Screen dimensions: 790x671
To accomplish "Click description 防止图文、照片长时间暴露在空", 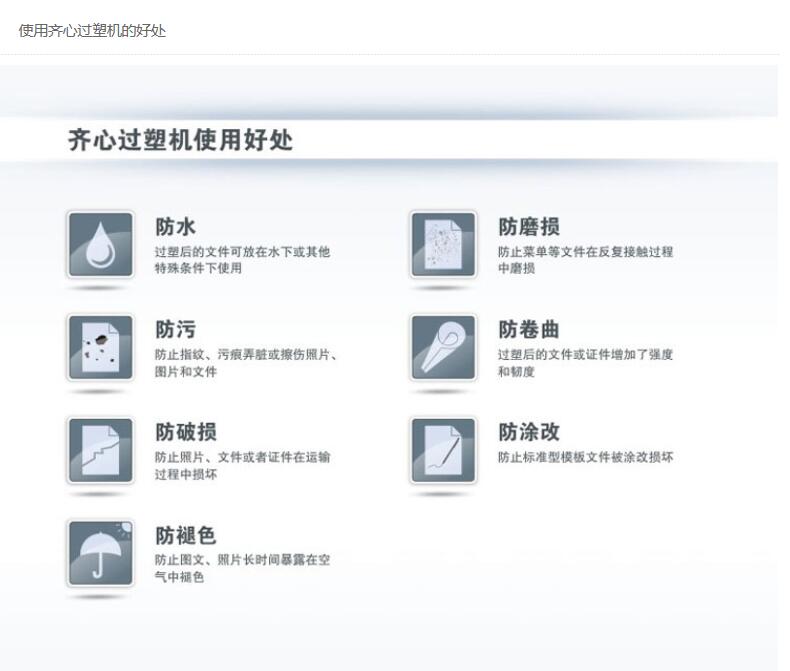I will pyautogui.click(x=242, y=560).
